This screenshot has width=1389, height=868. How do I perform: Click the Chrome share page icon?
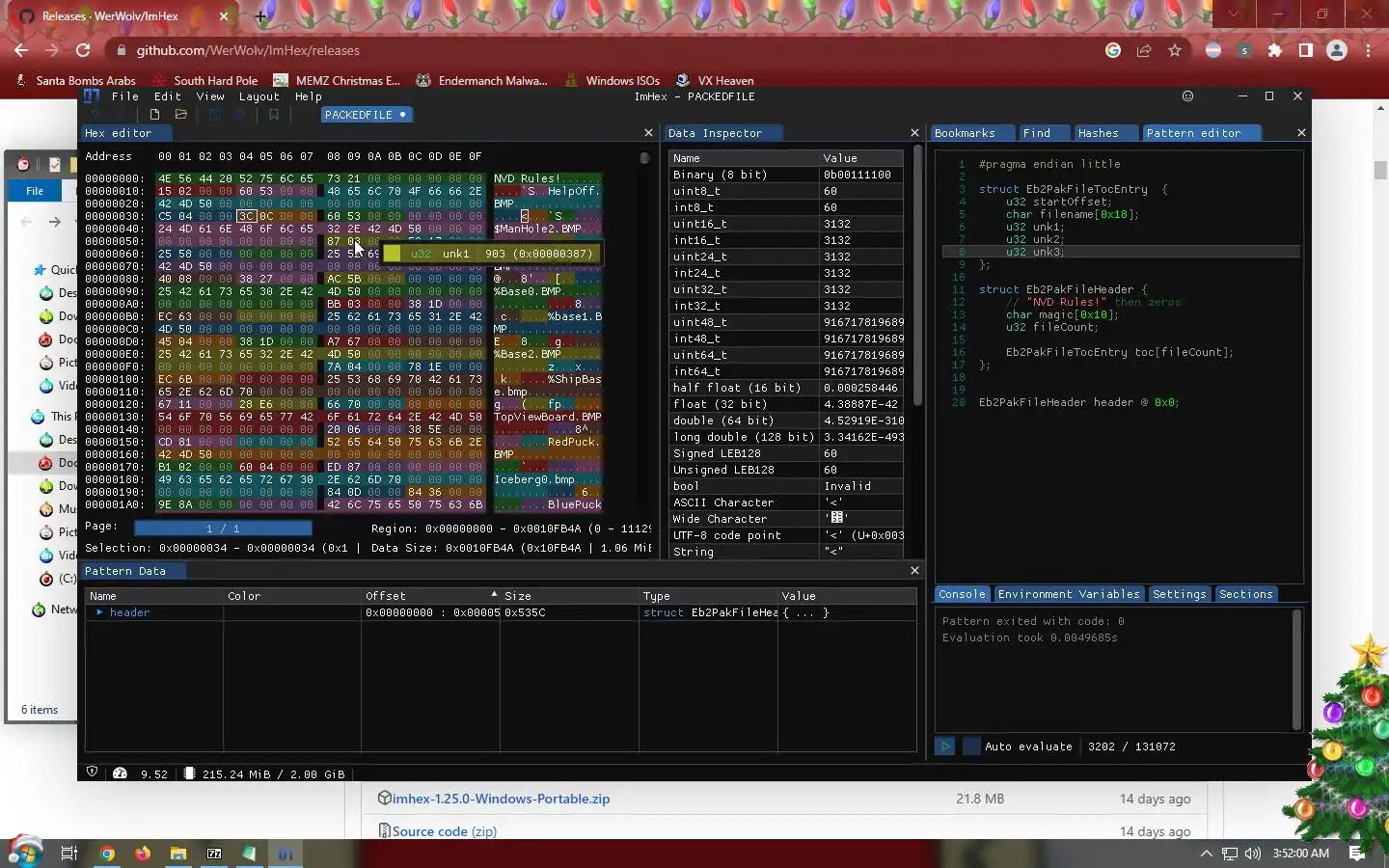pyautogui.click(x=1144, y=50)
